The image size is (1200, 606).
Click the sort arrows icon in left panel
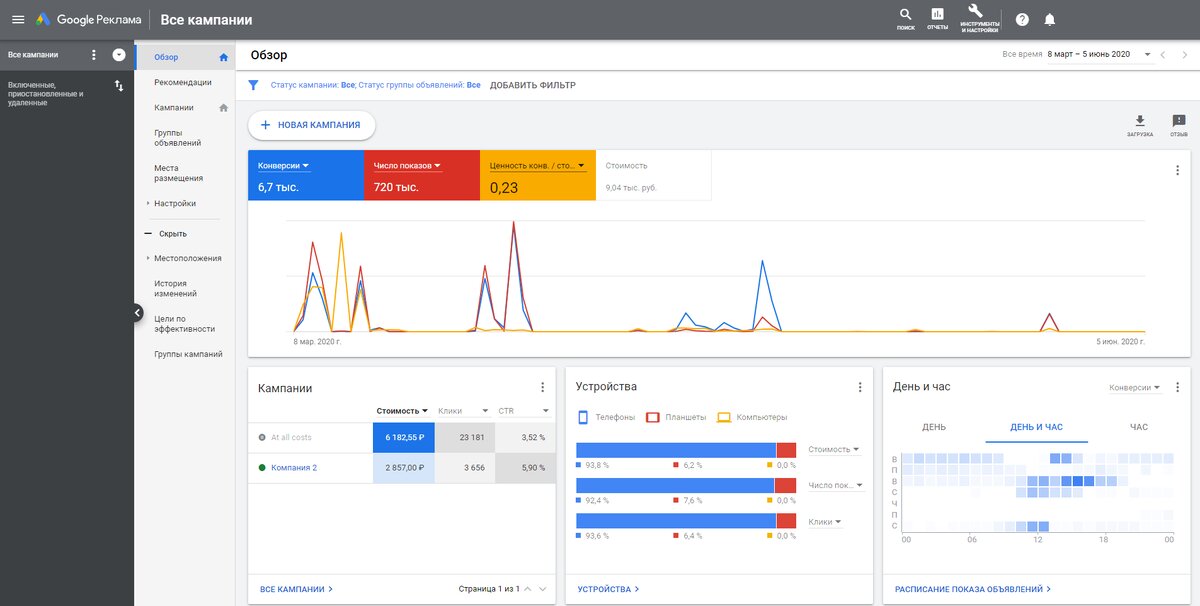pyautogui.click(x=119, y=86)
